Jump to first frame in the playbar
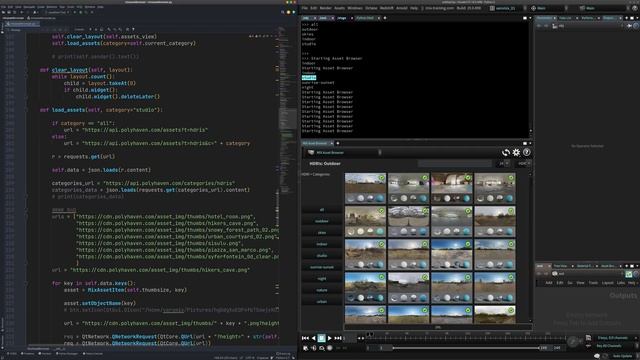Screen dimensions: 640x360 click(305, 338)
